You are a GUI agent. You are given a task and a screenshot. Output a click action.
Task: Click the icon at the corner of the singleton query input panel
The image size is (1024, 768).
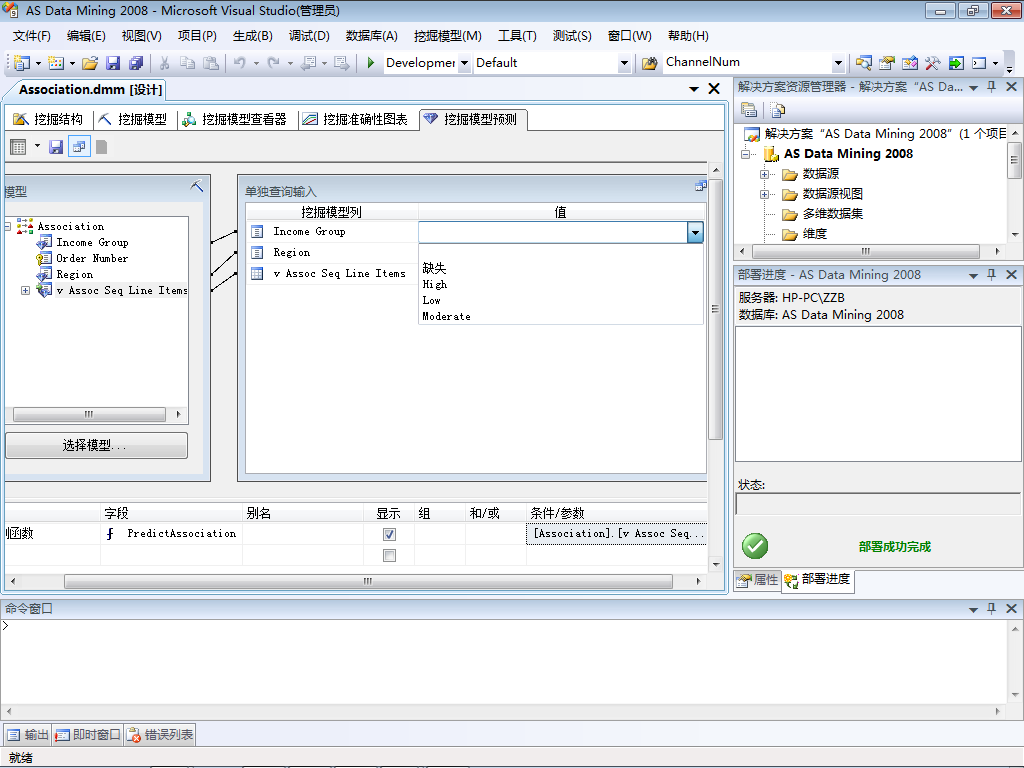tap(700, 186)
